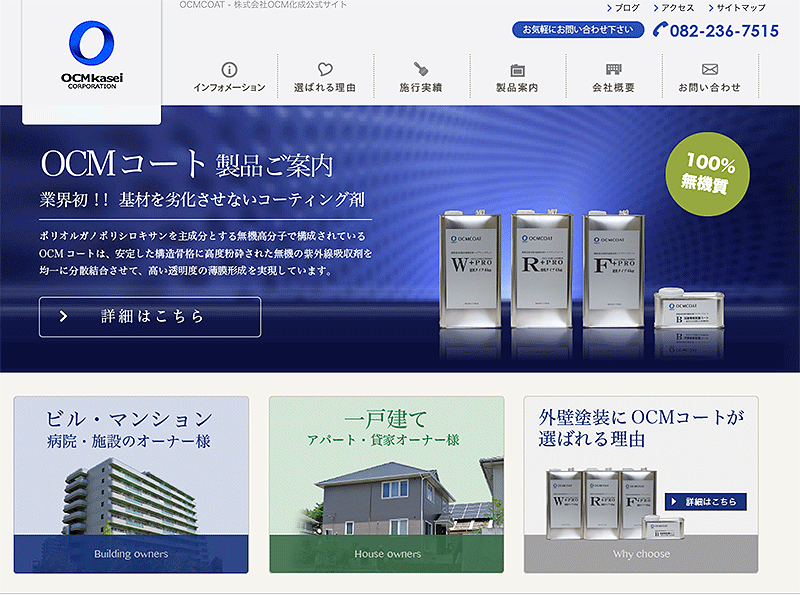Viewport: 800px width, 595px height.
Task: Click the product box icon above 製品案内
Action: tap(517, 70)
